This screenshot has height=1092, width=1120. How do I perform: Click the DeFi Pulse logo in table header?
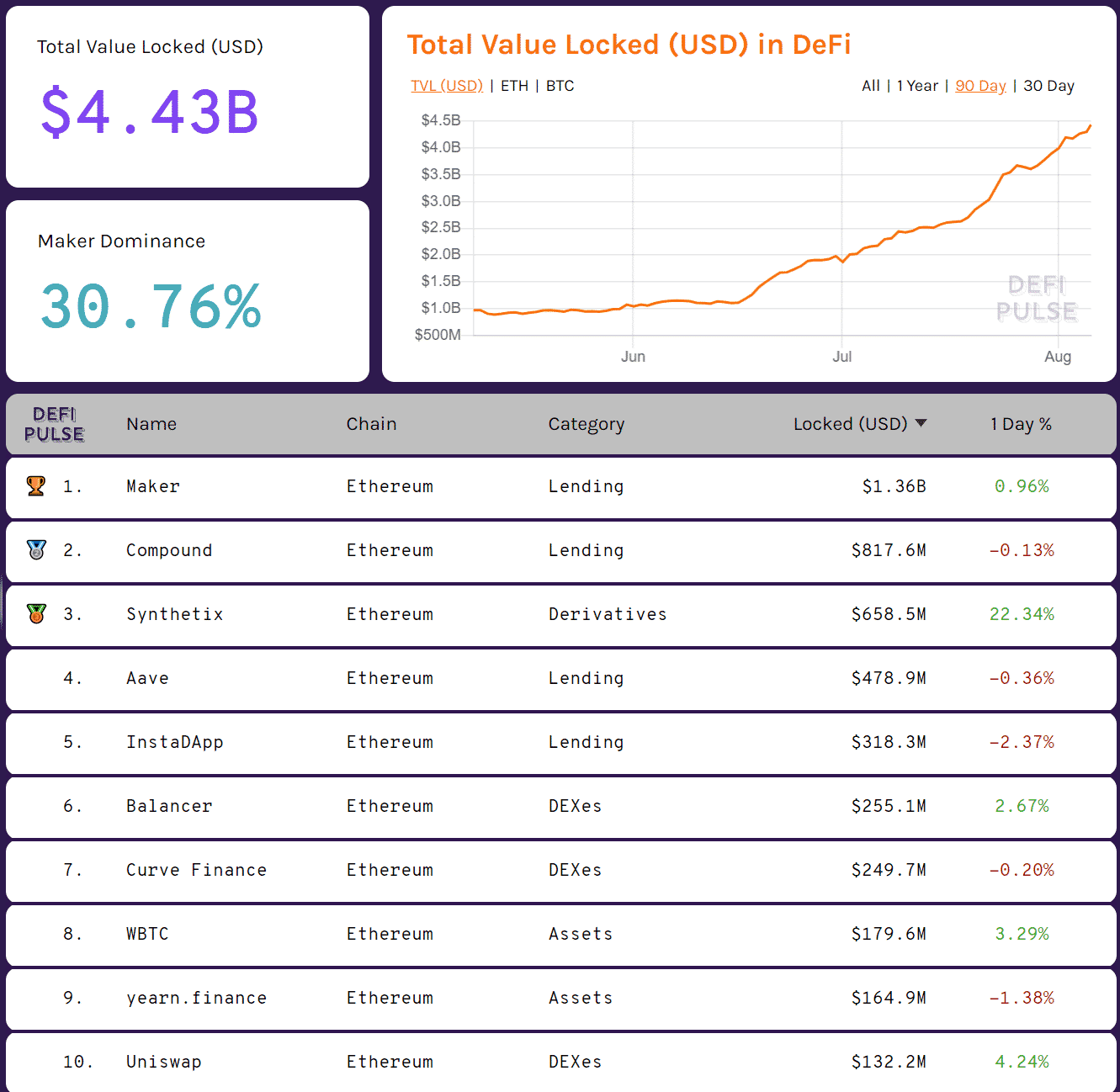pyautogui.click(x=55, y=424)
